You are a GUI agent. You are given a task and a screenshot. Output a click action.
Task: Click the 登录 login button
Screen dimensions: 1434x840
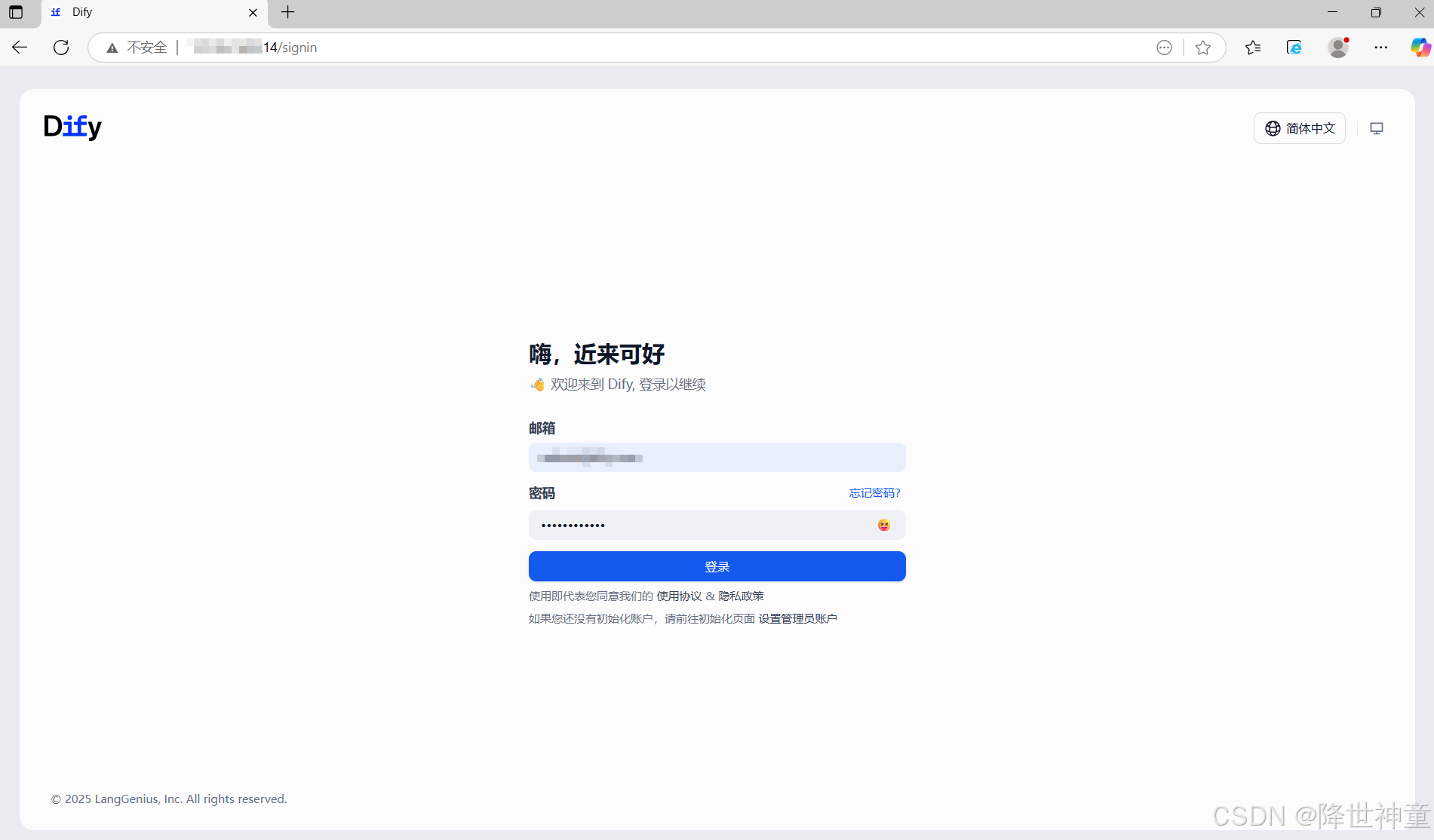click(716, 566)
